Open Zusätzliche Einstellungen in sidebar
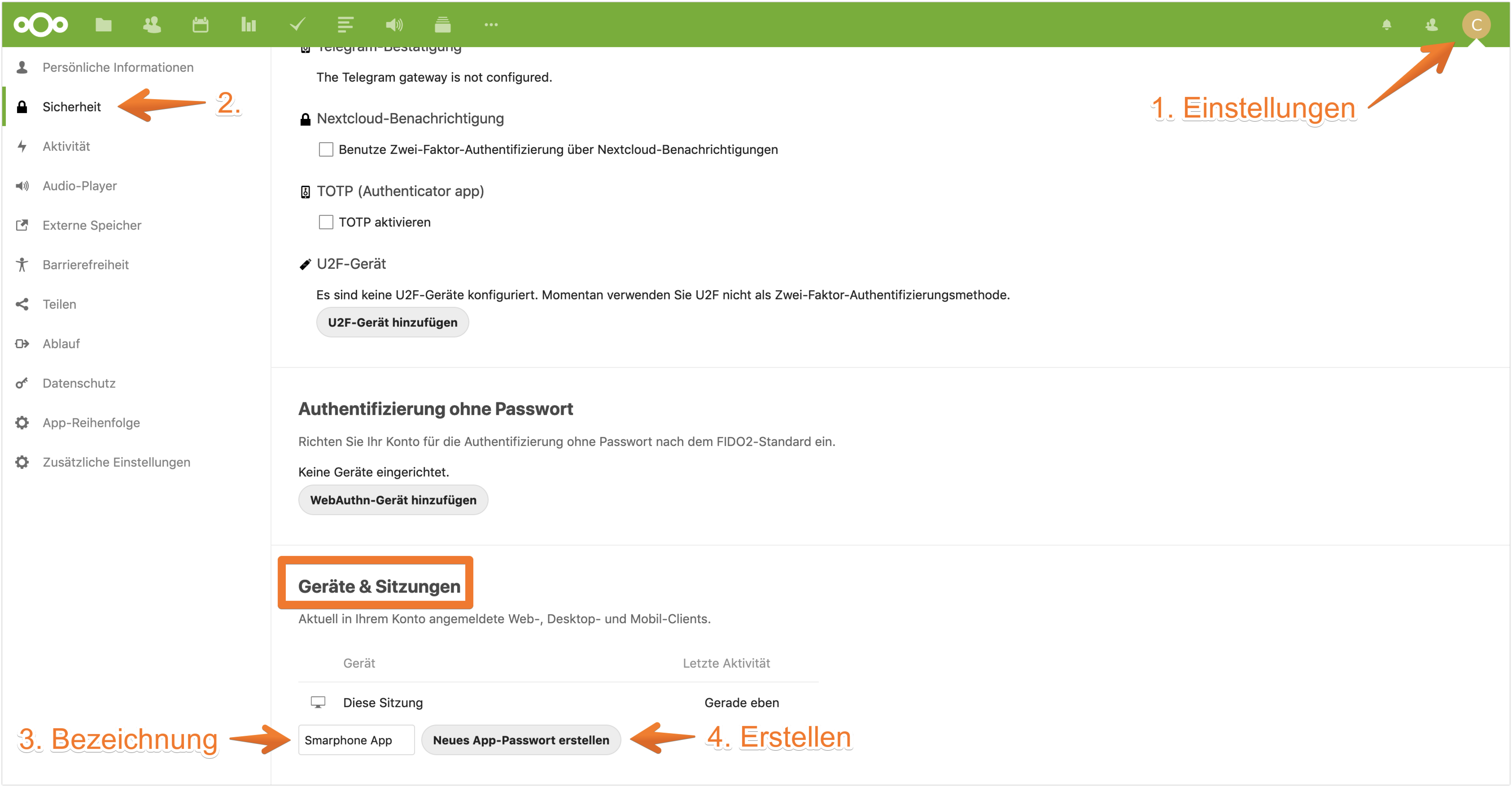Screen dimensions: 1512x787 pos(116,462)
